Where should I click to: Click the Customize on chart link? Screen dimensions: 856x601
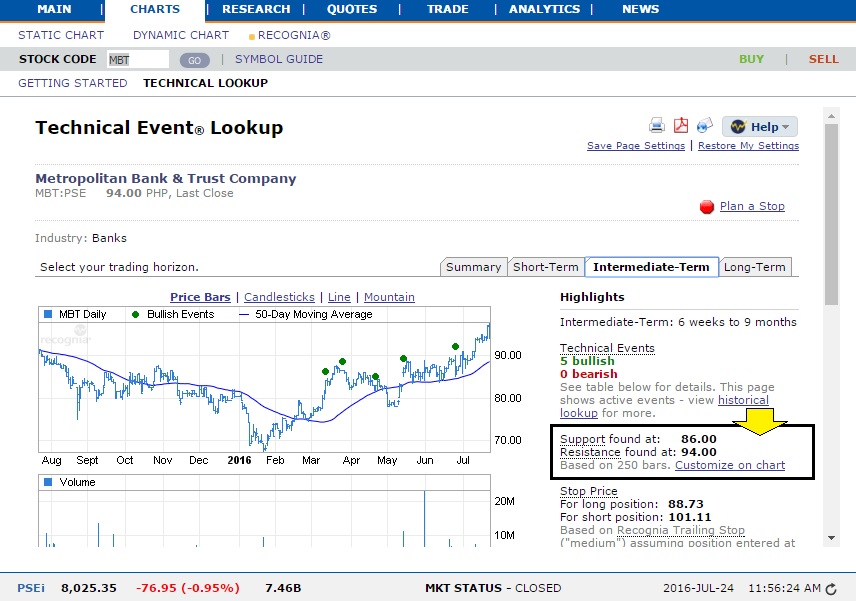click(x=730, y=465)
